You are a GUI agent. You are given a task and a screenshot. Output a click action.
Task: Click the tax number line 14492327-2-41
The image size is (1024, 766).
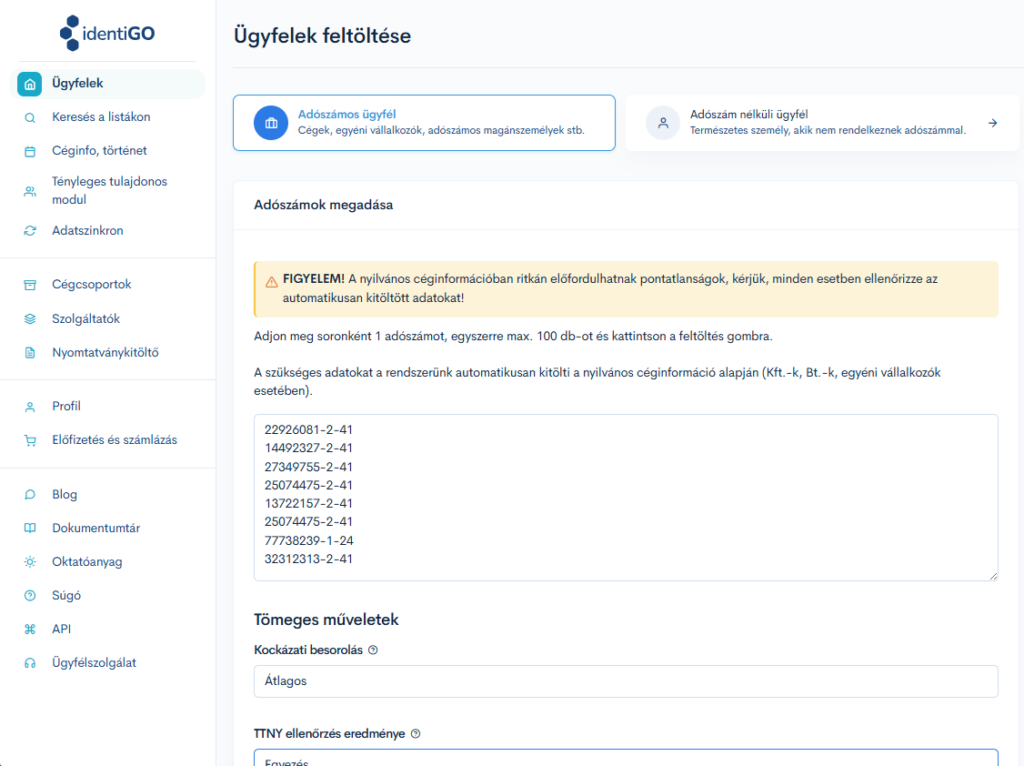point(308,448)
